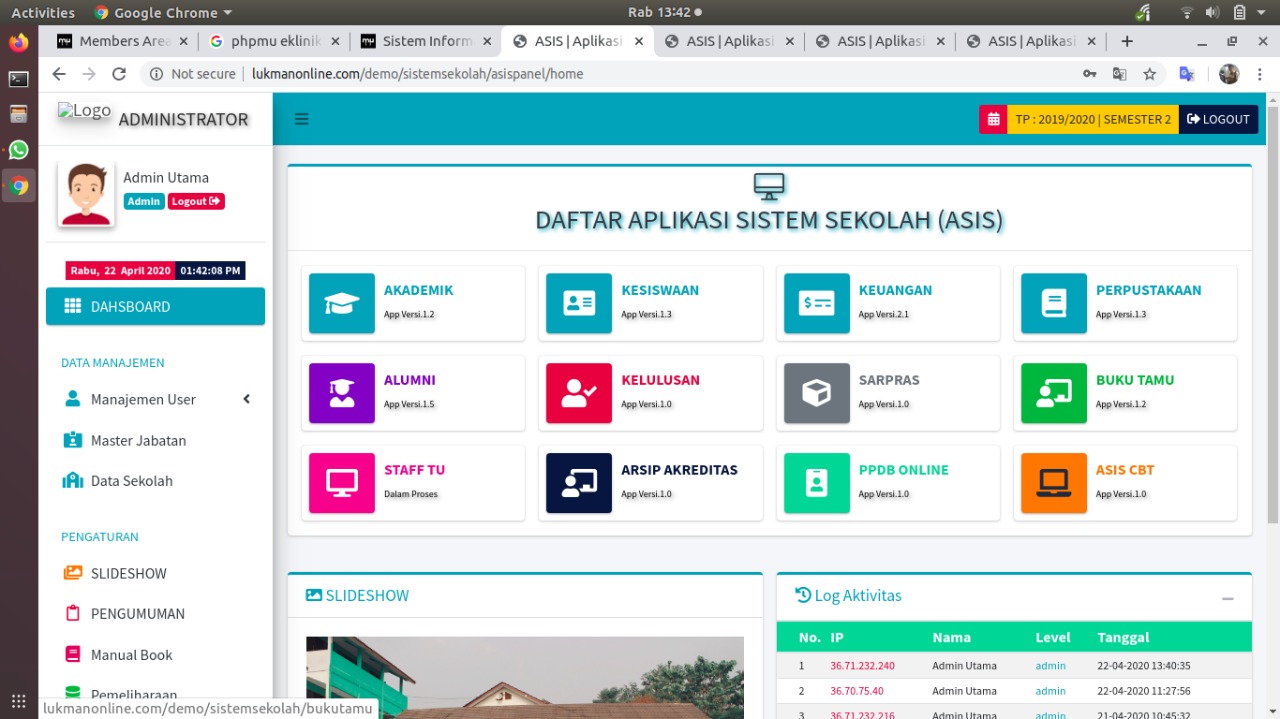
Task: Collapse the Log Aktivitas panel
Action: [x=1228, y=598]
